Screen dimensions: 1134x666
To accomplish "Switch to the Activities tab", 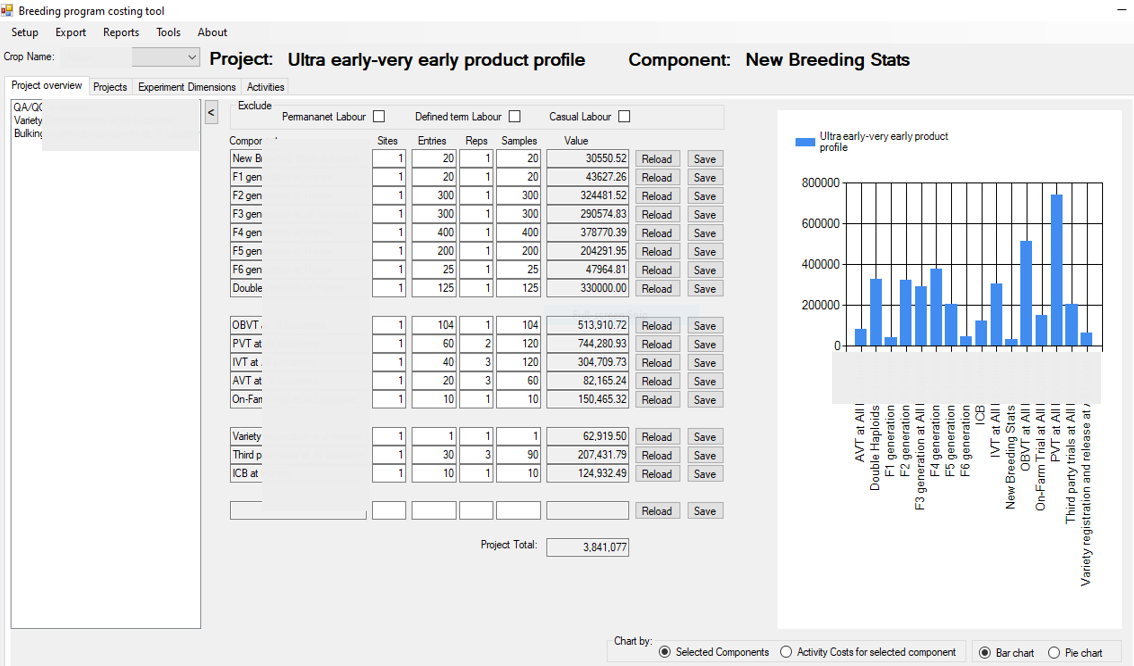I will [x=265, y=87].
